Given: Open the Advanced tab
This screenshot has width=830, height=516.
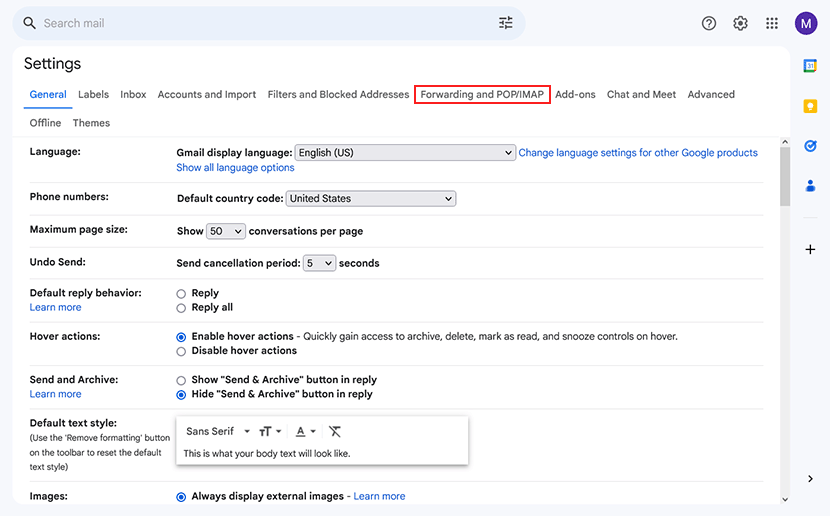Looking at the screenshot, I should pyautogui.click(x=711, y=94).
